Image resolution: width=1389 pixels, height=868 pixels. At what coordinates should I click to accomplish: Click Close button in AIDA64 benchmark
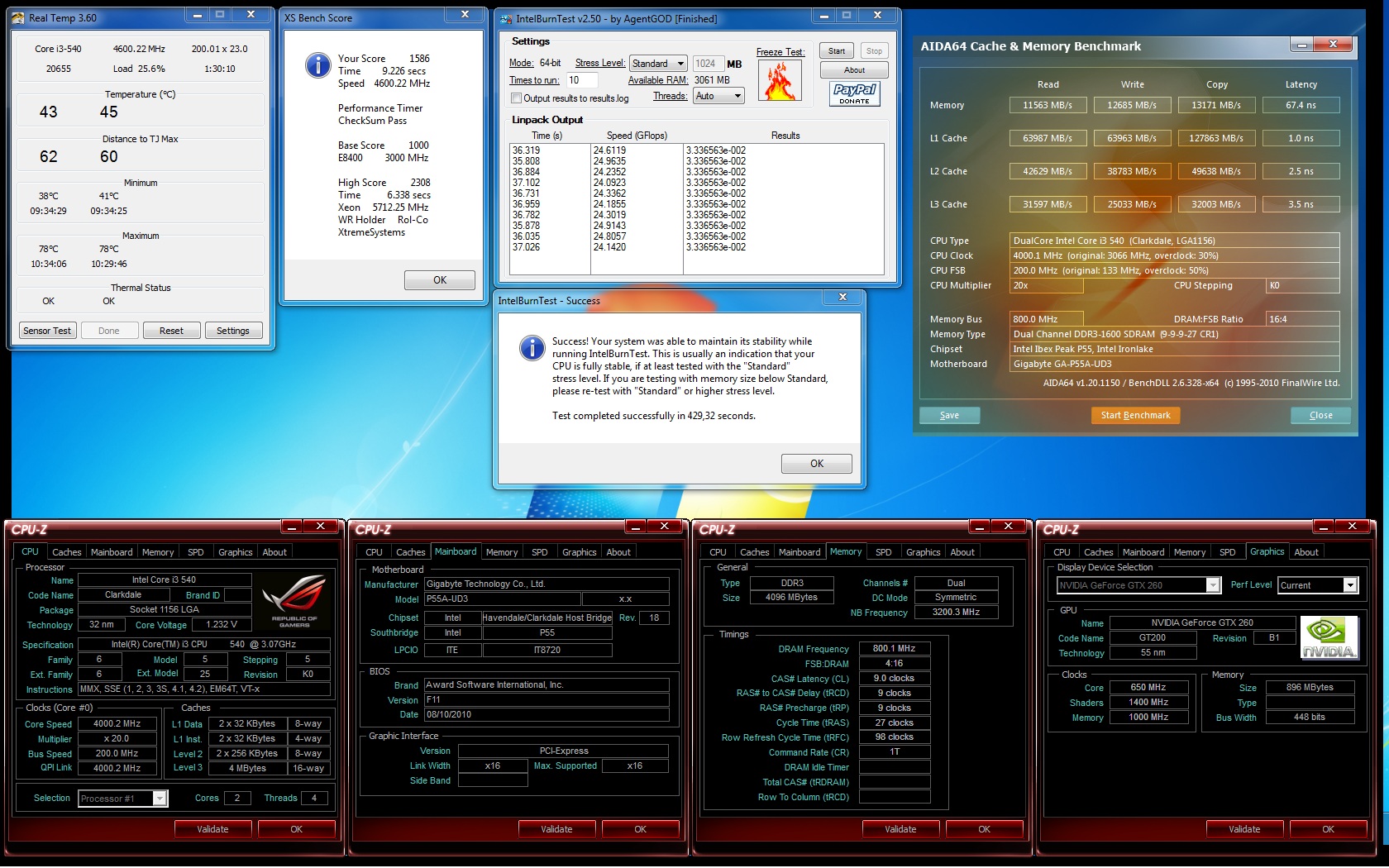(x=1320, y=416)
